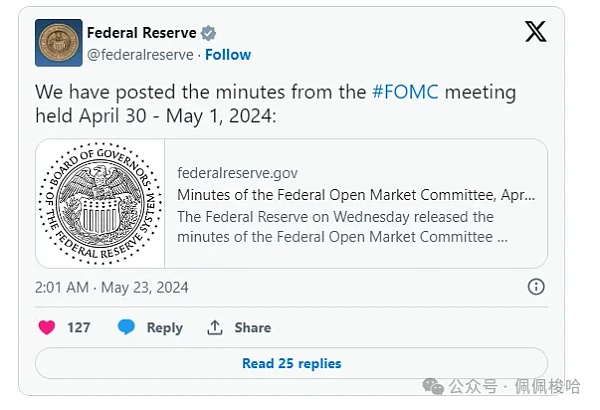Image resolution: width=600 pixels, height=410 pixels.
Task: Click the federalreserve.gov domain in card
Action: pos(237,173)
